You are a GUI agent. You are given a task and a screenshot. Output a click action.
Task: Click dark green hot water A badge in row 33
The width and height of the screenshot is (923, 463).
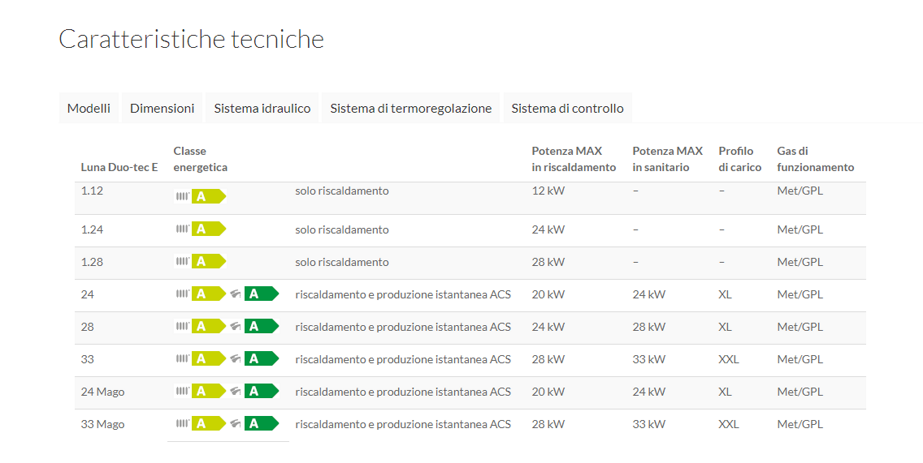coord(261,358)
